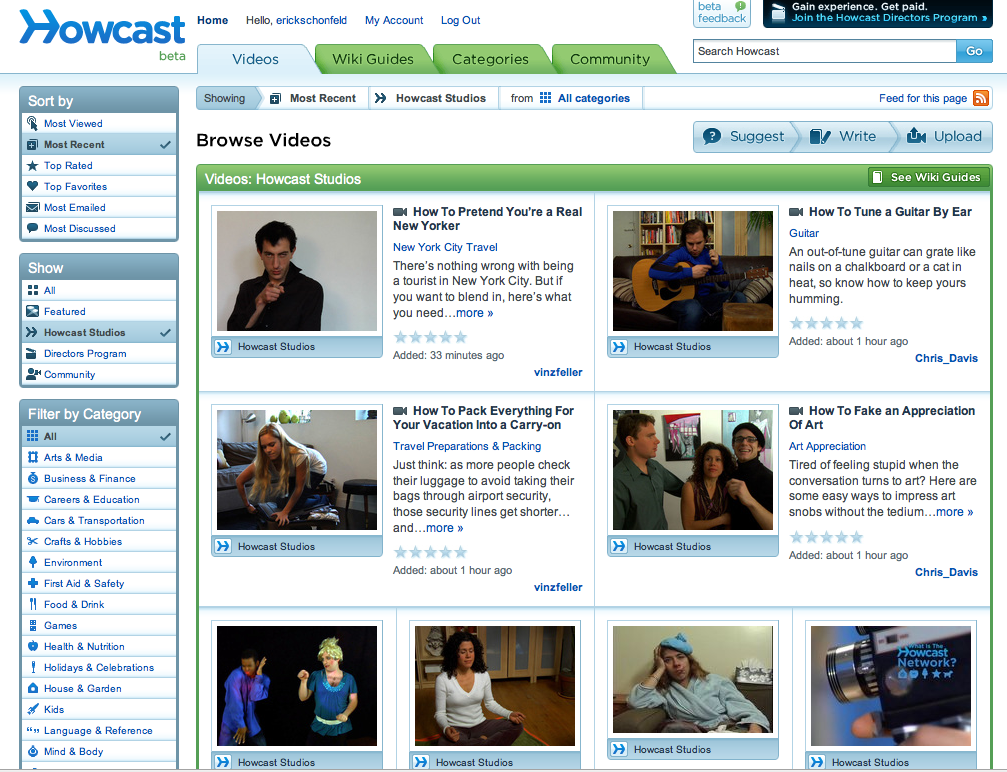Open the Howcast Studios breadcrumb selector
This screenshot has height=772, width=1007.
(x=430, y=98)
